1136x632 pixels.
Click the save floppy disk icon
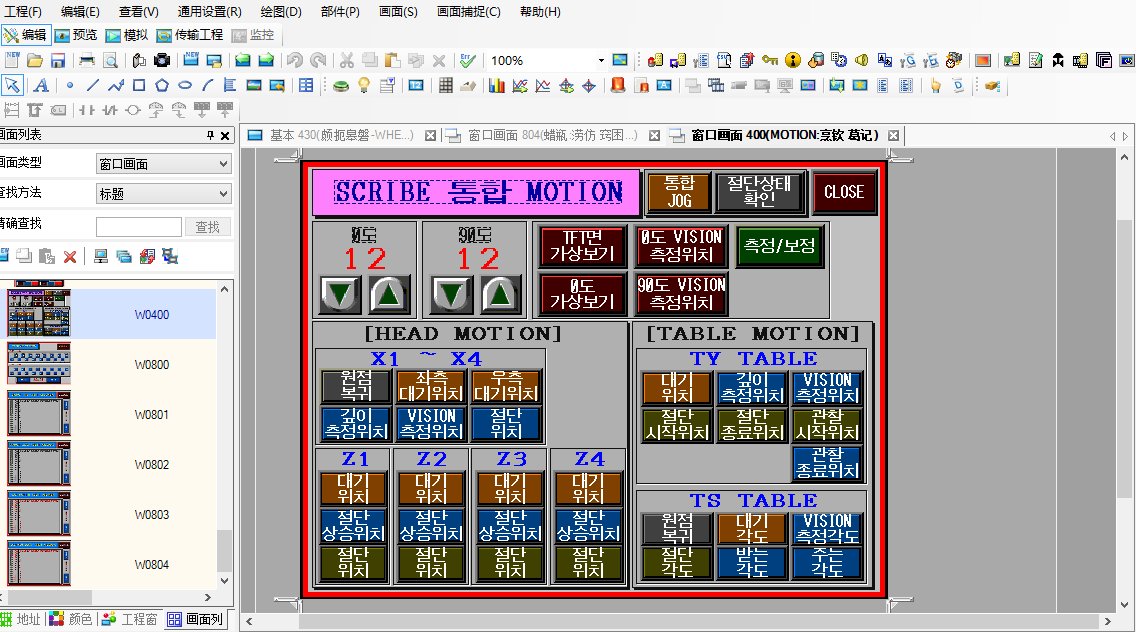[x=58, y=60]
